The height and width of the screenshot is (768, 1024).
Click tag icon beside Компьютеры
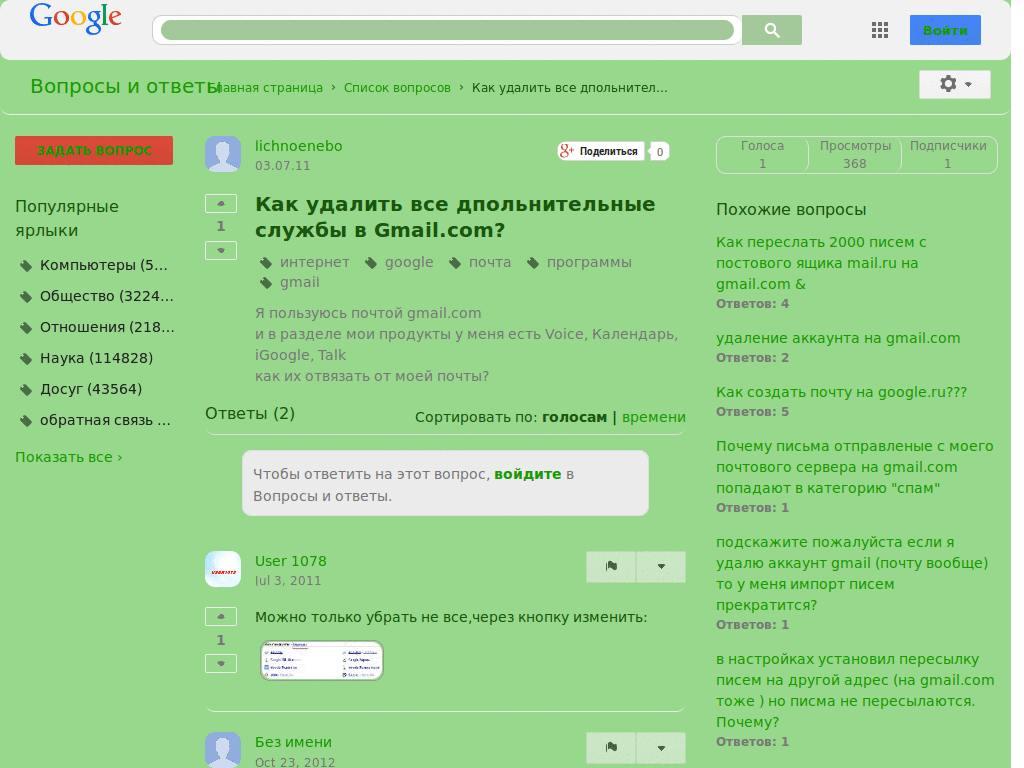point(25,266)
